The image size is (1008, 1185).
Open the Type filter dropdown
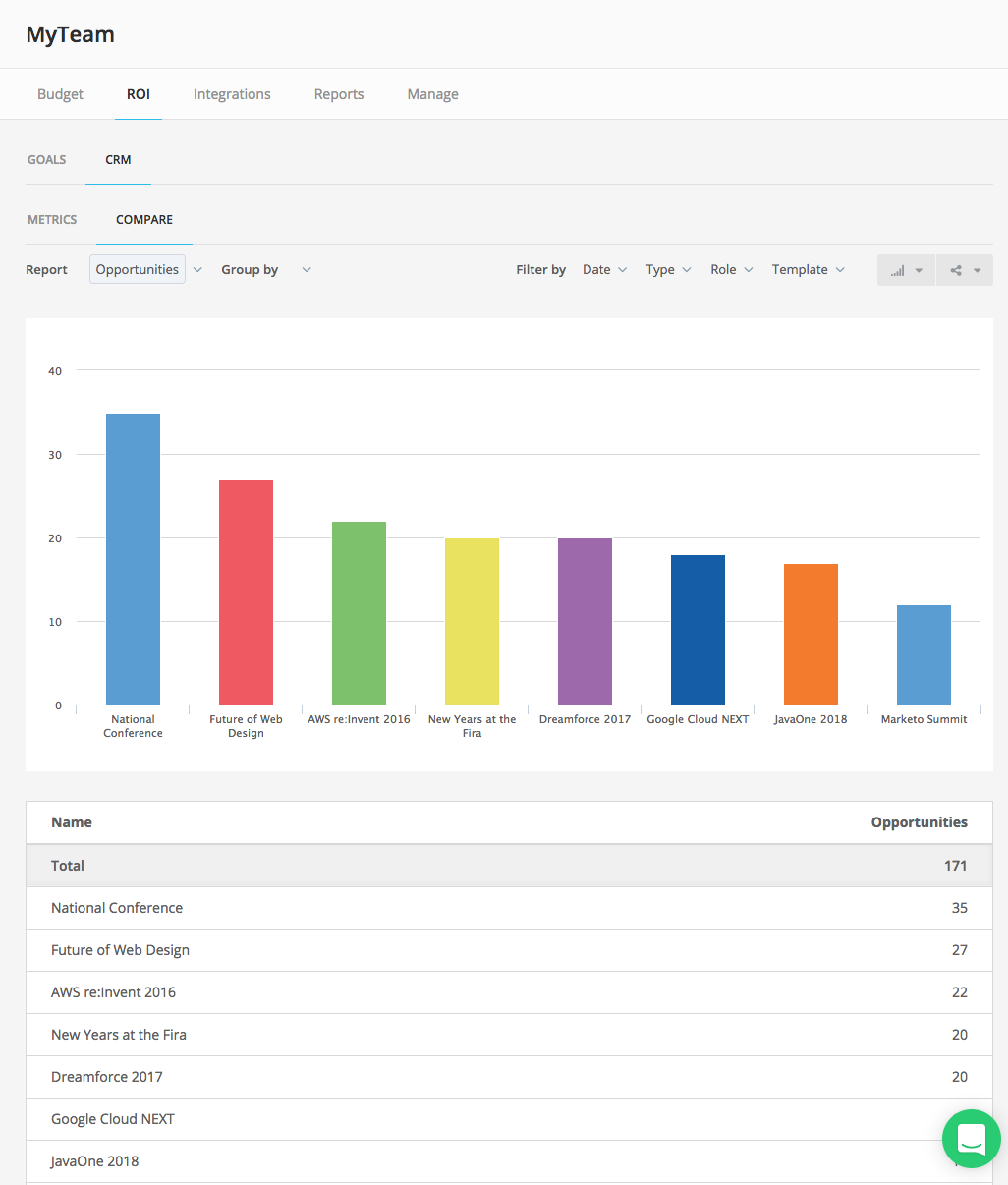667,269
